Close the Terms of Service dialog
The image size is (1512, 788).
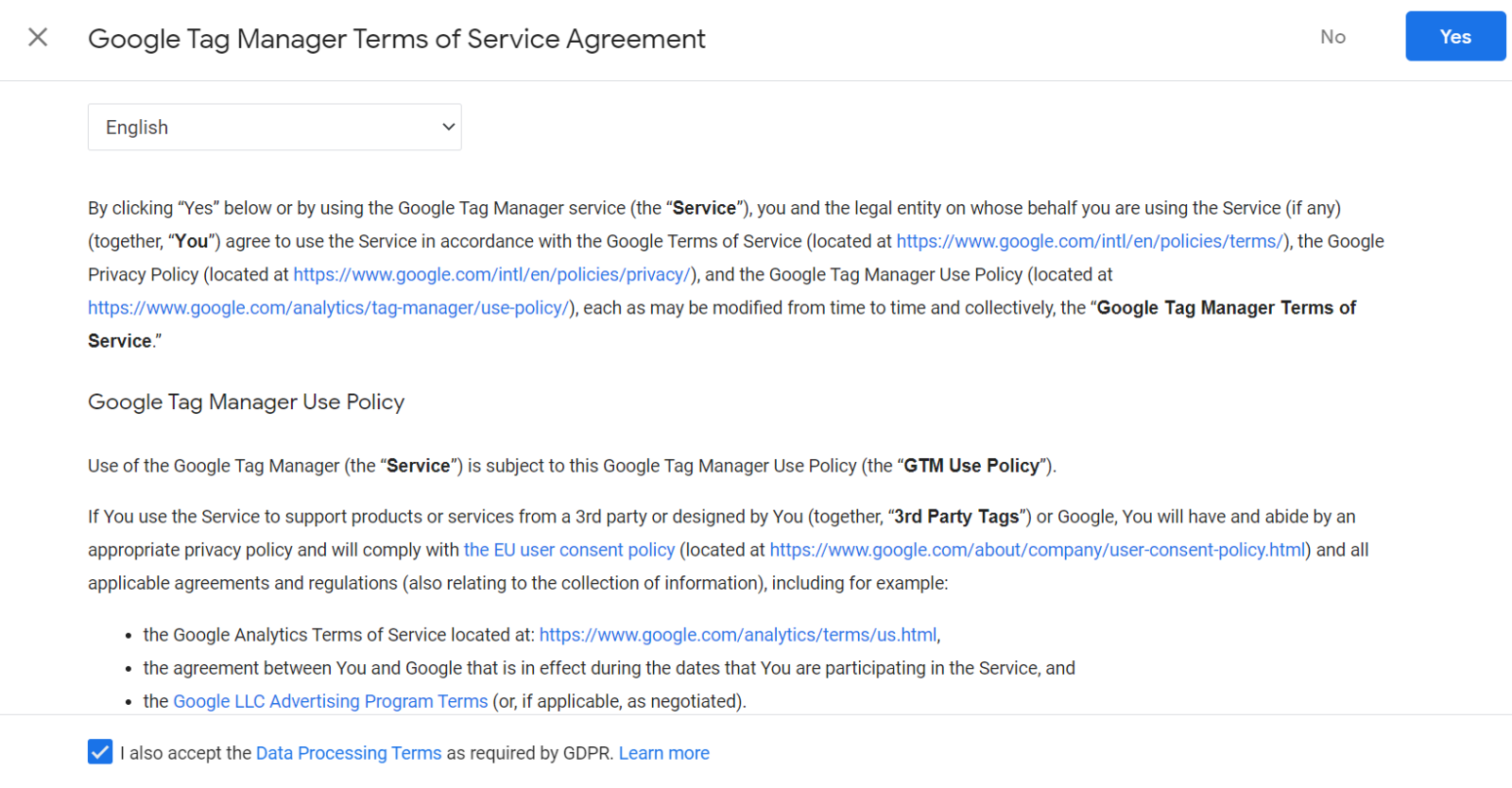tap(38, 37)
